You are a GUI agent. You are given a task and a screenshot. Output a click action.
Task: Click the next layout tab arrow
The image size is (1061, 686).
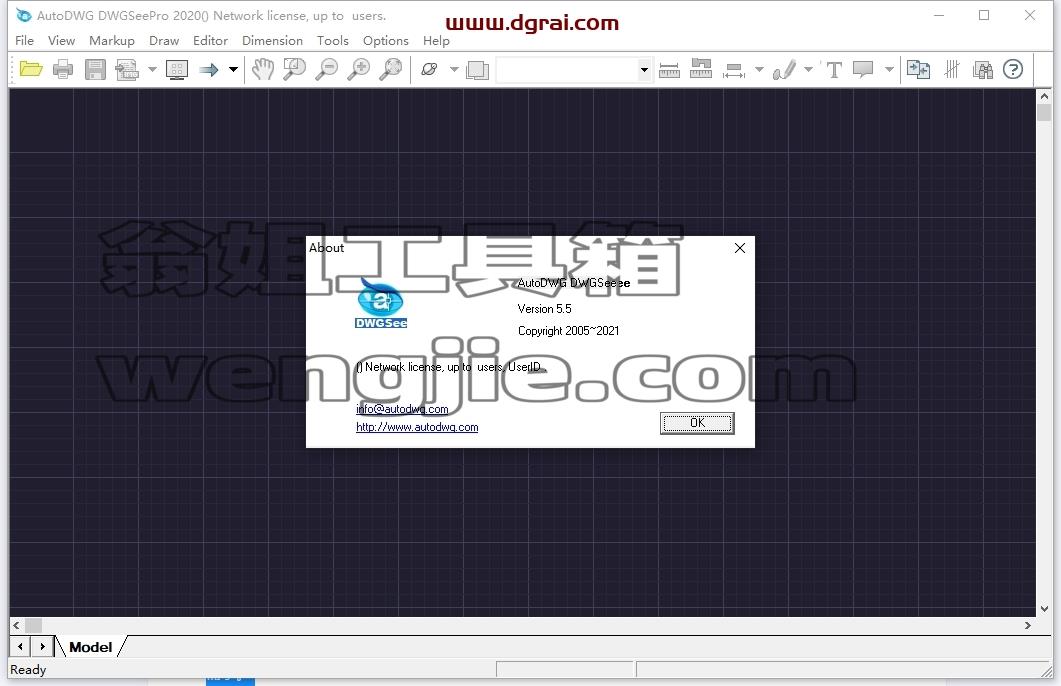click(x=42, y=646)
